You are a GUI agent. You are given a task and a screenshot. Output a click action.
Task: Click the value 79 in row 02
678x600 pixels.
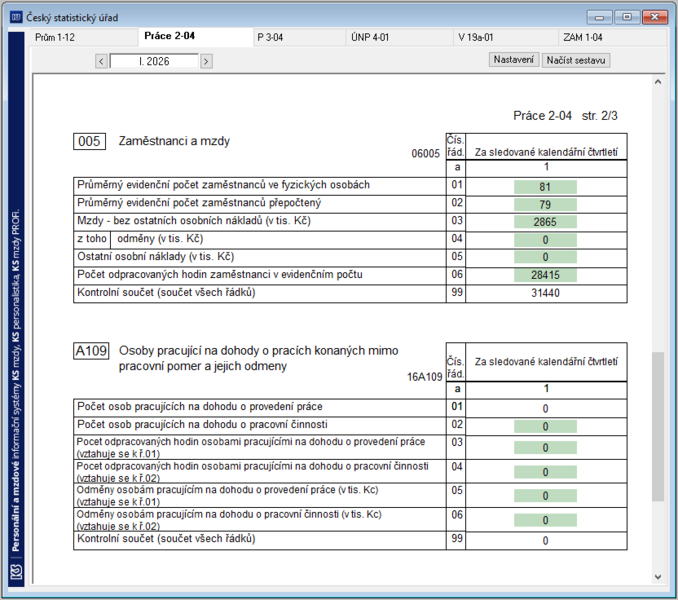pyautogui.click(x=545, y=205)
